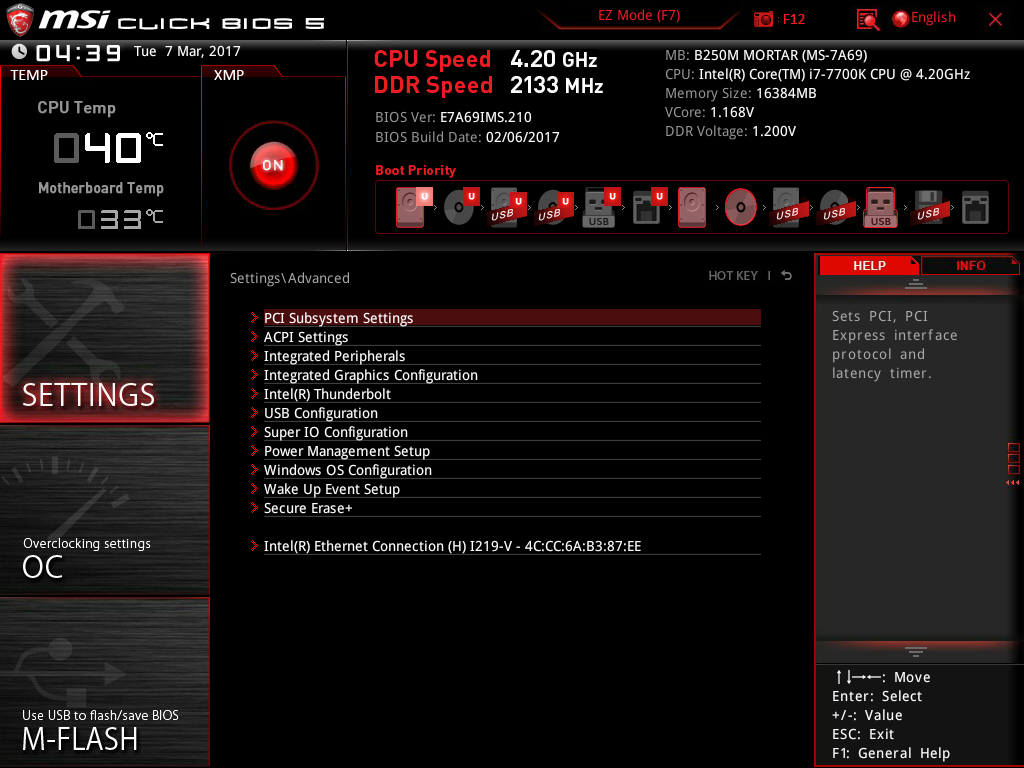1024x768 pixels.
Task: Click the highlighted optical disc boot icon
Action: pyautogui.click(x=740, y=208)
